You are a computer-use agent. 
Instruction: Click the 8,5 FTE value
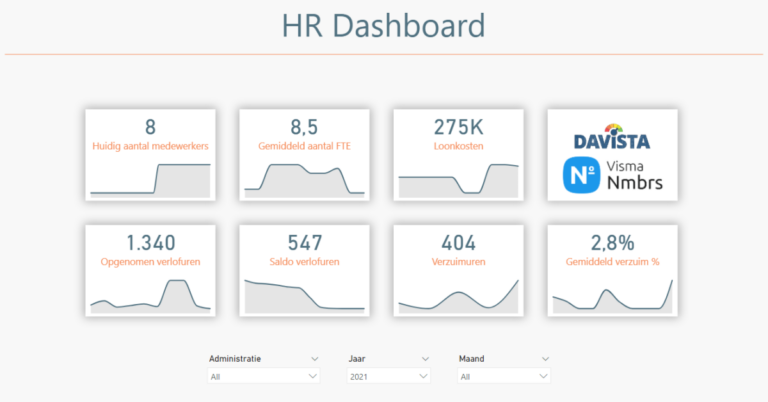[304, 127]
